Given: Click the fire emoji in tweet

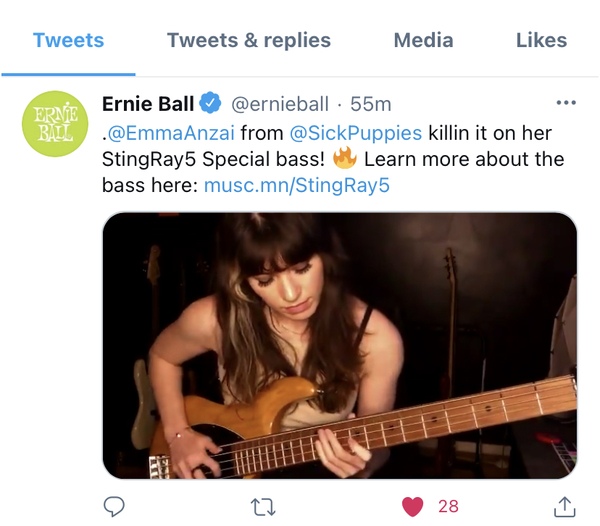Looking at the screenshot, I should [x=344, y=158].
